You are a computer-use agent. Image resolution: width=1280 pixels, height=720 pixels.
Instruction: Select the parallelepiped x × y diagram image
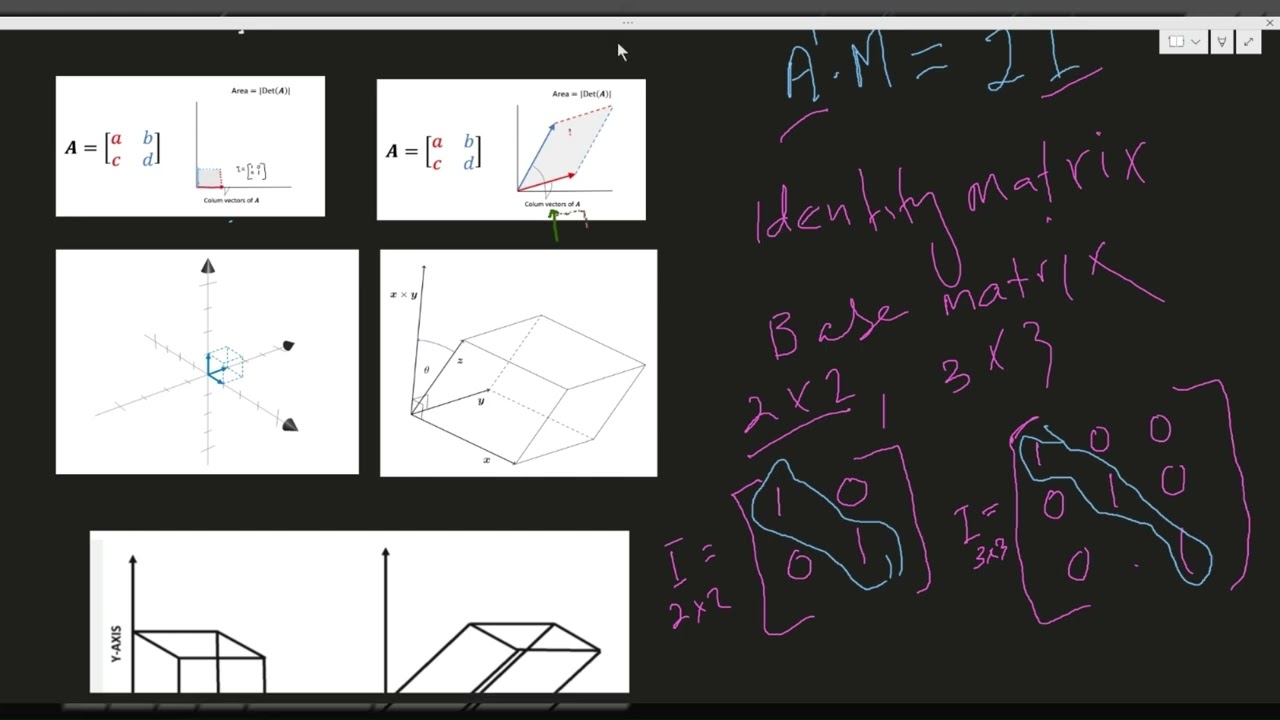[519, 363]
